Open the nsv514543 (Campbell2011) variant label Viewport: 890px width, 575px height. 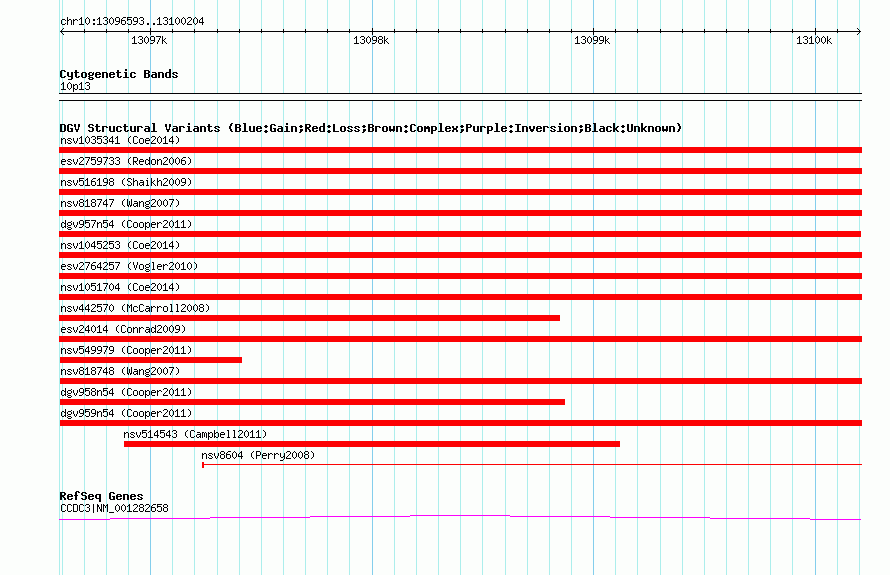(195, 434)
